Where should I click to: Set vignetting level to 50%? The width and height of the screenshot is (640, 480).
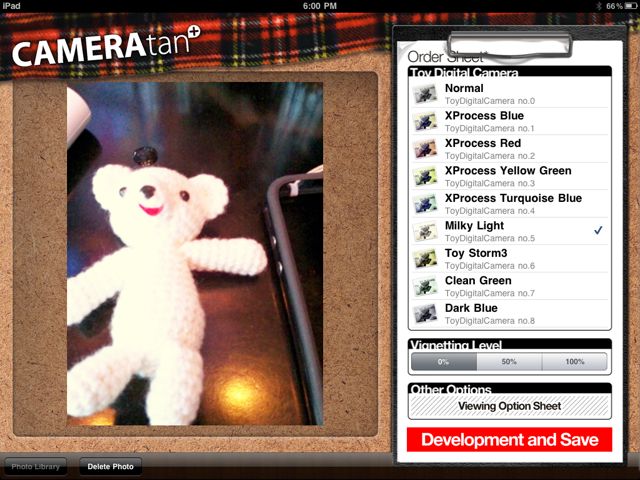pos(509,362)
